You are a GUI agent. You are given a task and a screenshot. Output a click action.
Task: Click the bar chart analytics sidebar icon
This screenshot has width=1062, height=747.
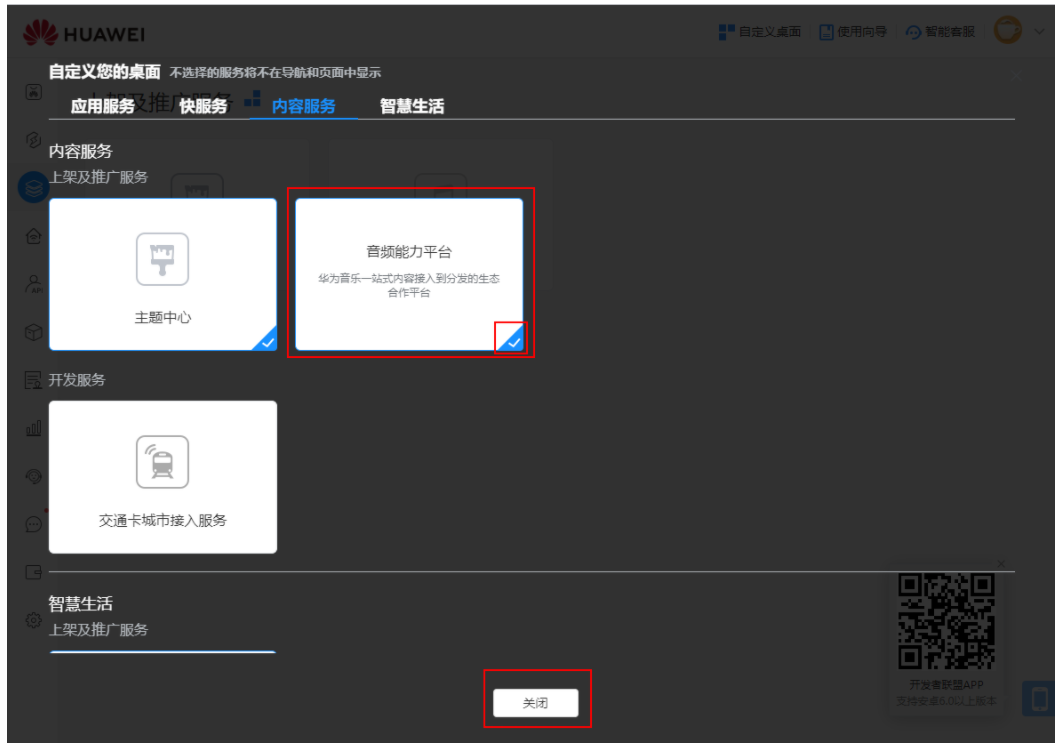pyautogui.click(x=34, y=428)
